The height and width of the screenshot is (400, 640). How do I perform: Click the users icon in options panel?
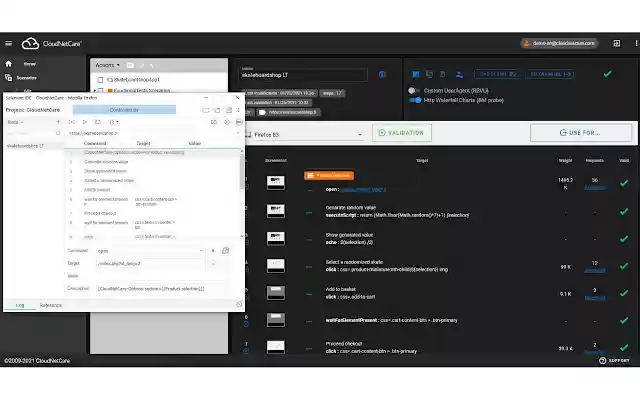coord(459,74)
